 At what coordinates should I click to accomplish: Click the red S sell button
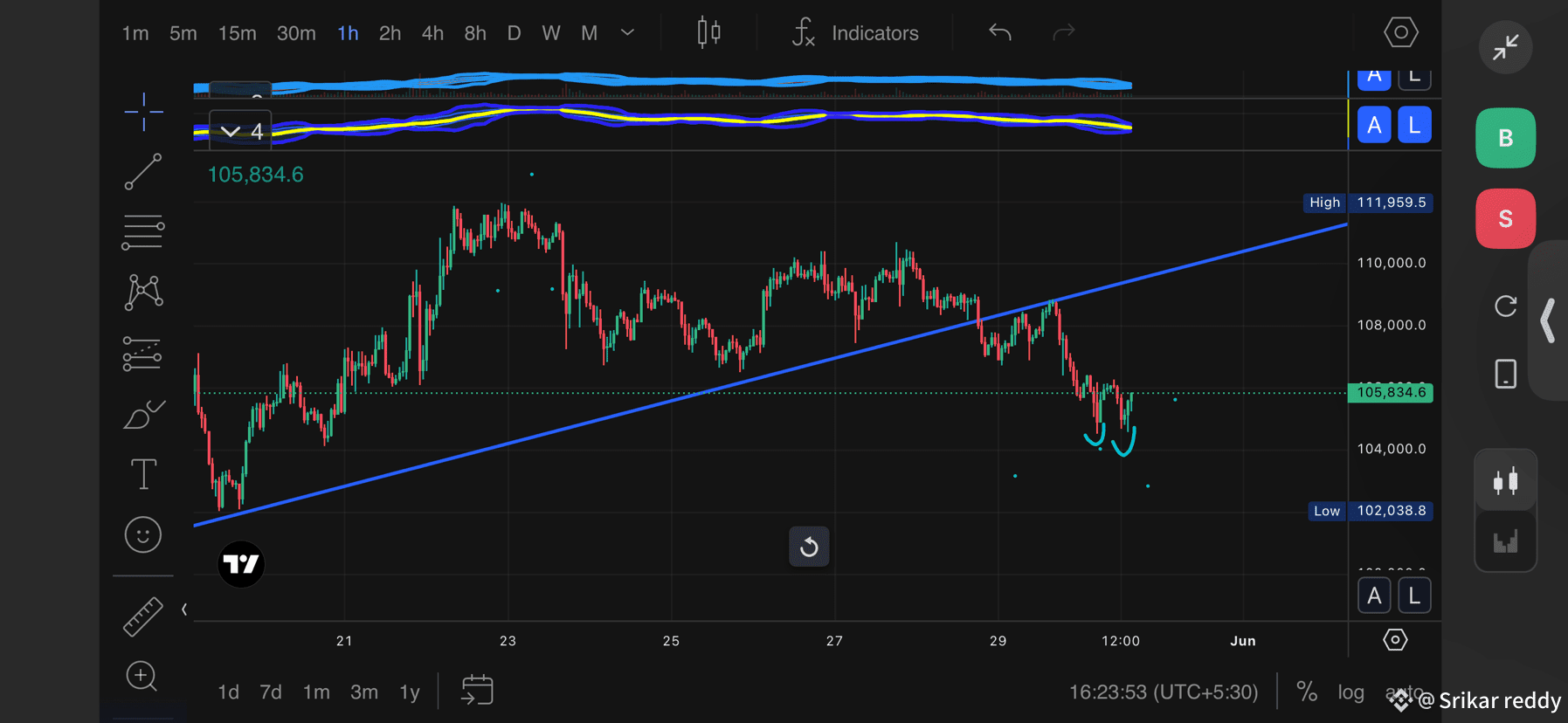pyautogui.click(x=1506, y=218)
